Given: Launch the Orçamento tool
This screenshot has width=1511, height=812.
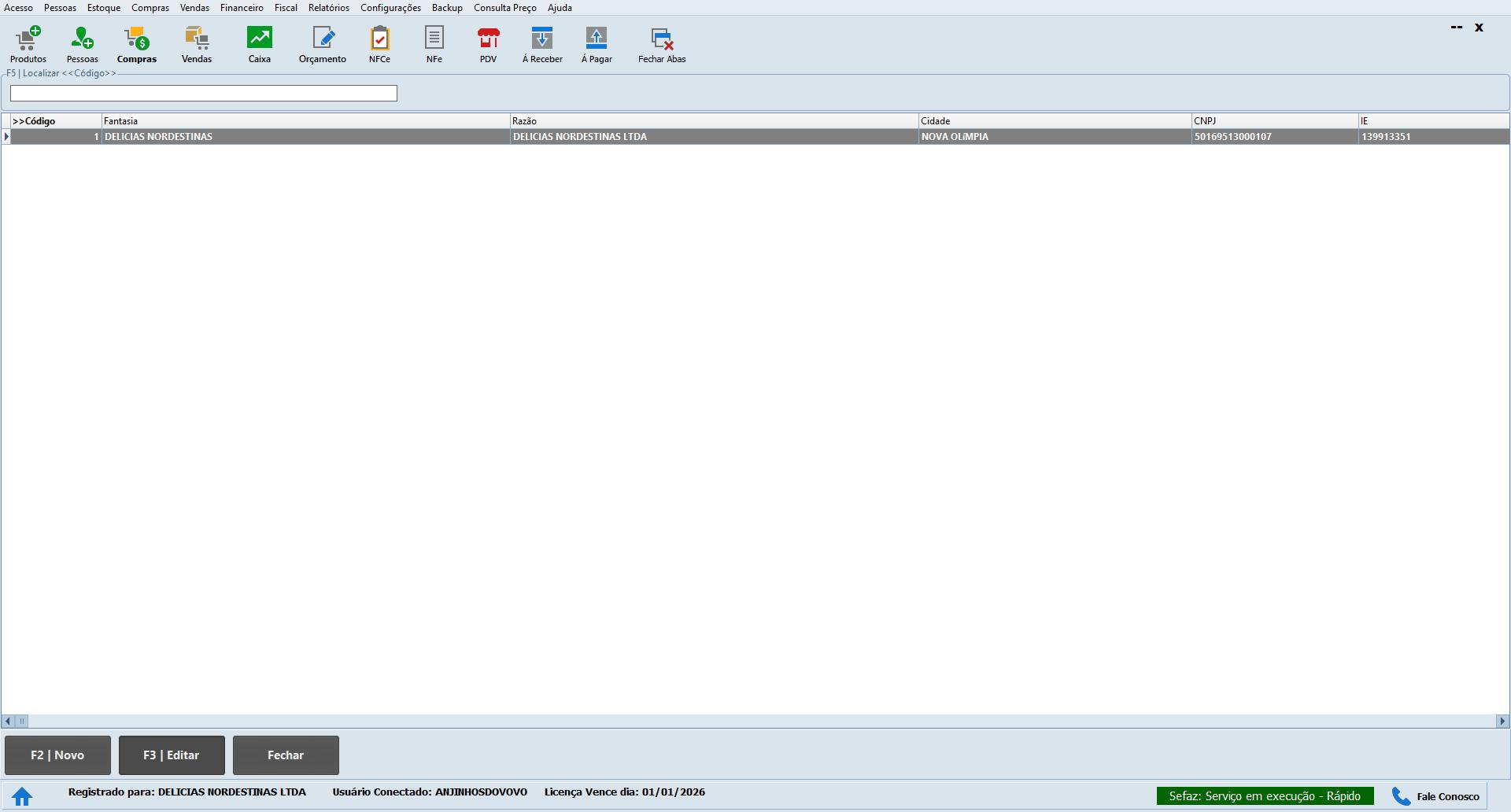Looking at the screenshot, I should point(322,45).
